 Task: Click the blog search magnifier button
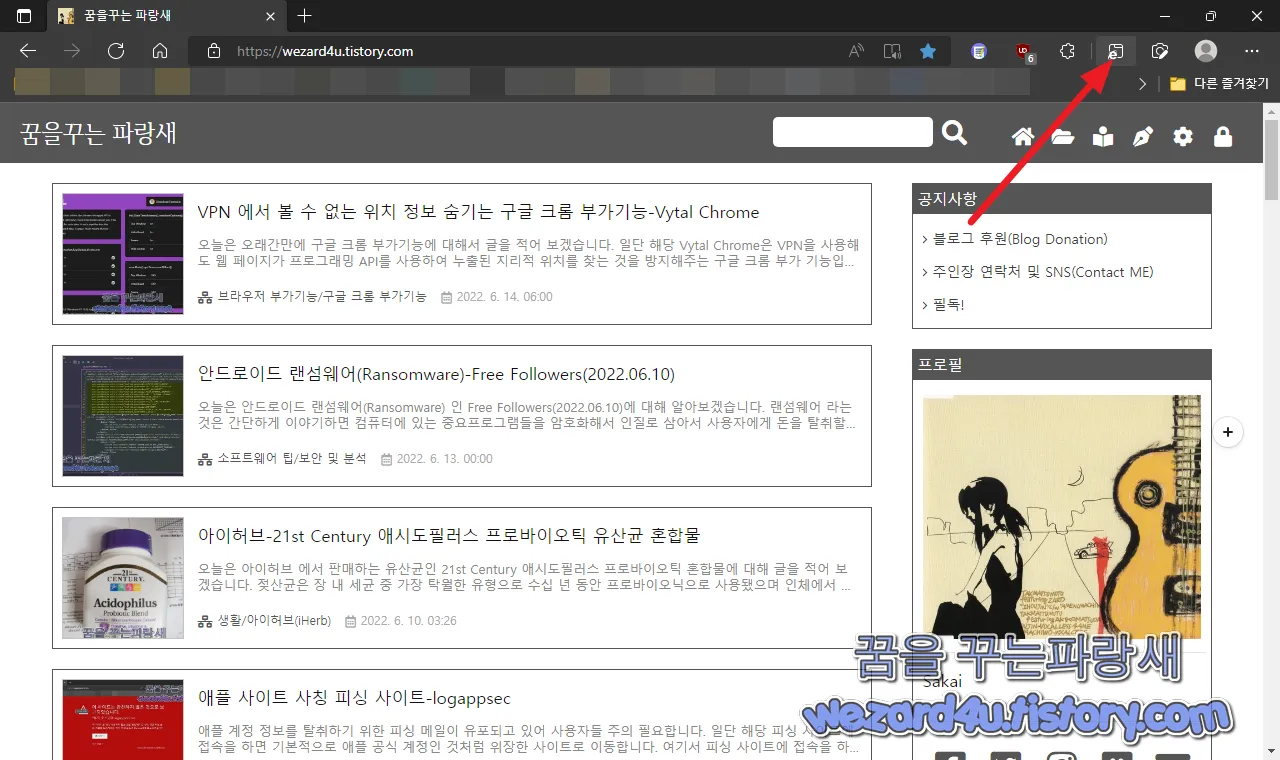tap(953, 132)
